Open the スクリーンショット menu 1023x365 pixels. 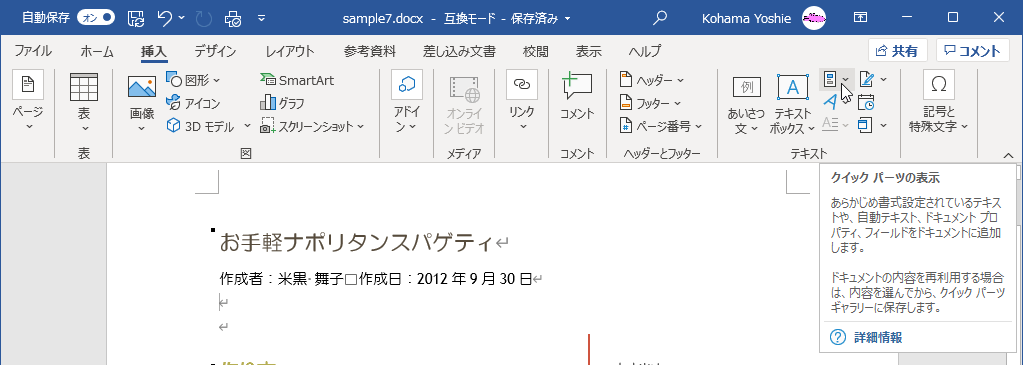pos(313,126)
